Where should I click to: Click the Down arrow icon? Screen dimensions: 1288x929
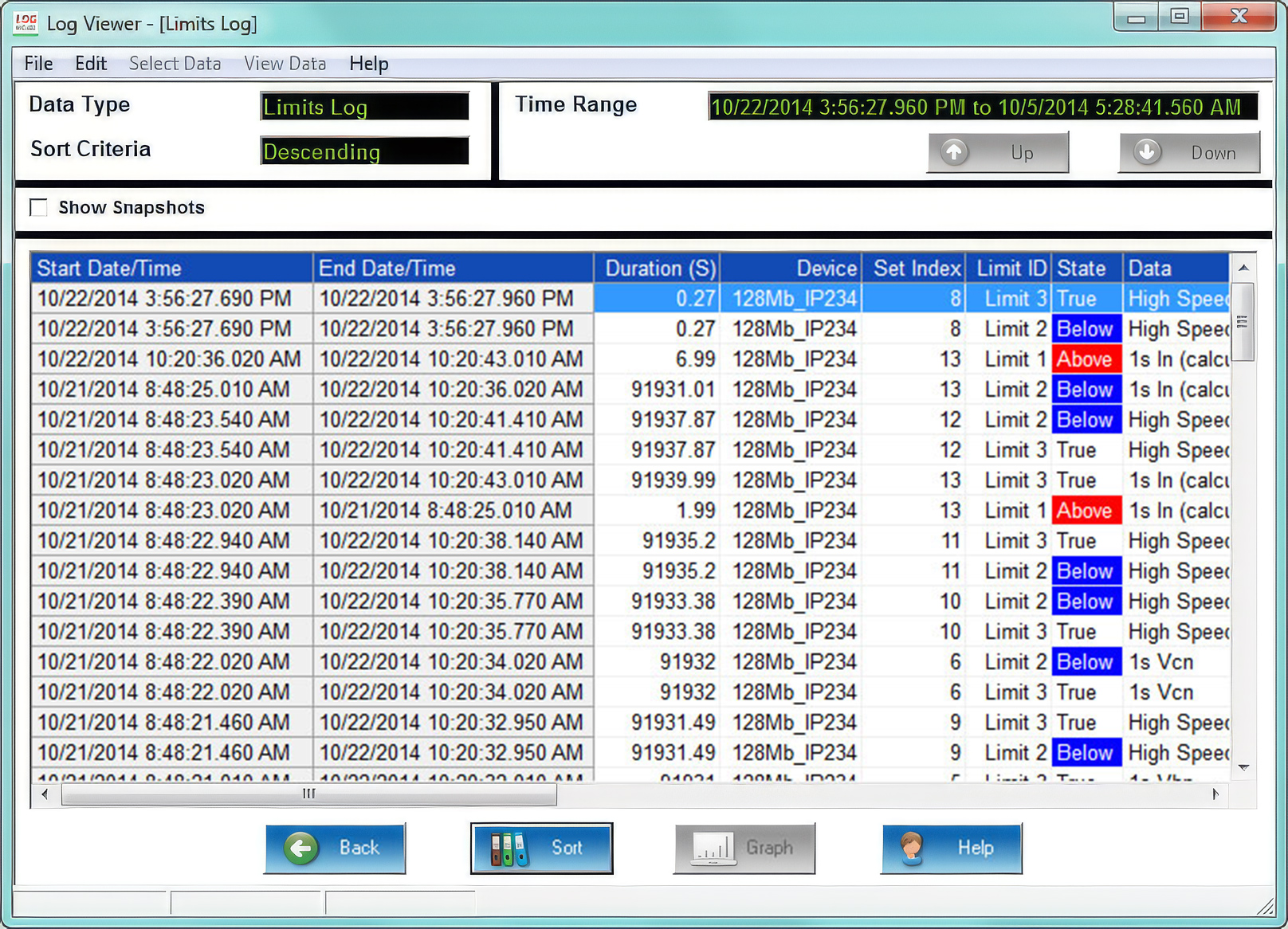pyautogui.click(x=1147, y=151)
